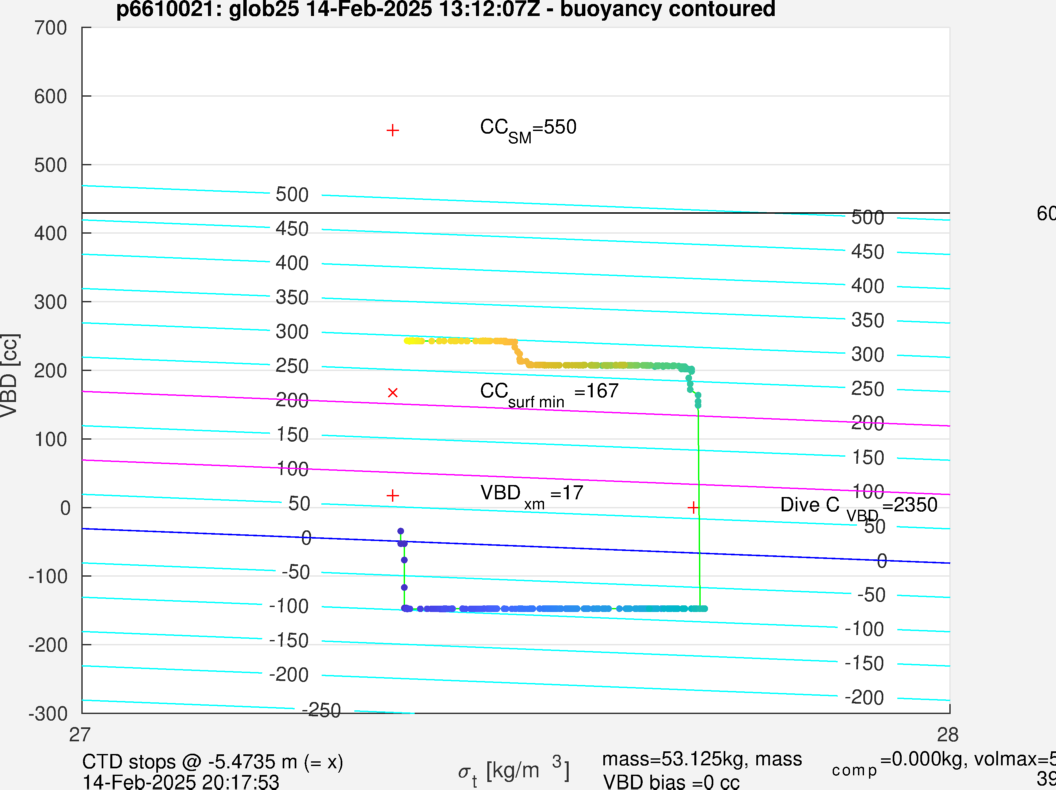Click the red plus marker beside Dive C_VBD

pyautogui.click(x=693, y=507)
